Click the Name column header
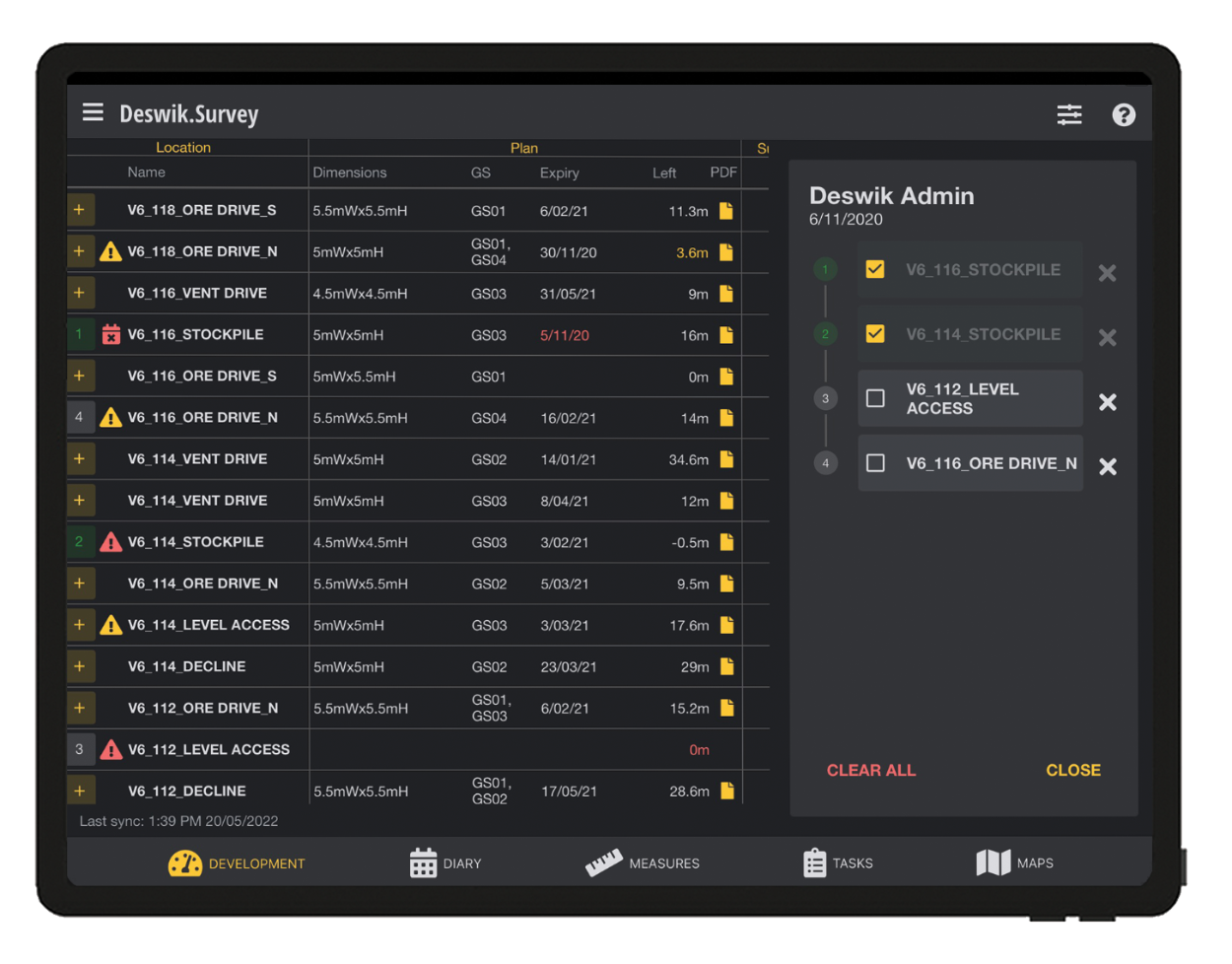This screenshot has height=964, width=1232. coord(146,172)
